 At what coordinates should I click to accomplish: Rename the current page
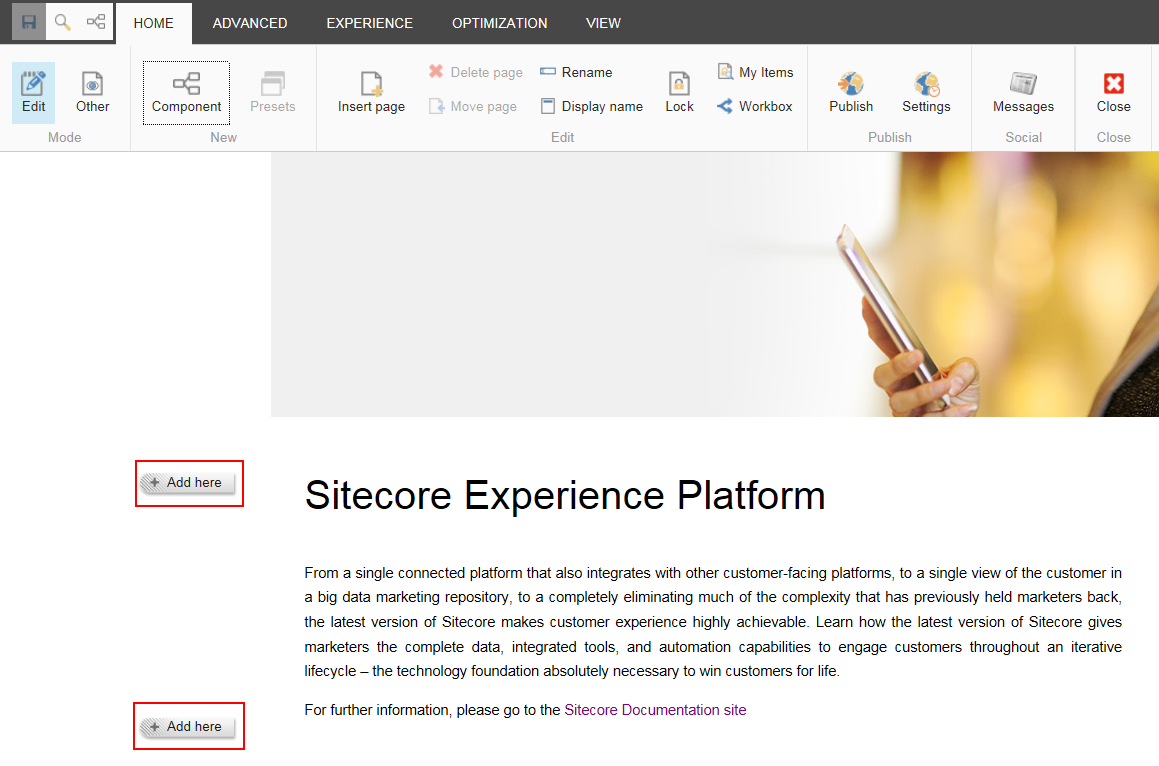[x=576, y=72]
